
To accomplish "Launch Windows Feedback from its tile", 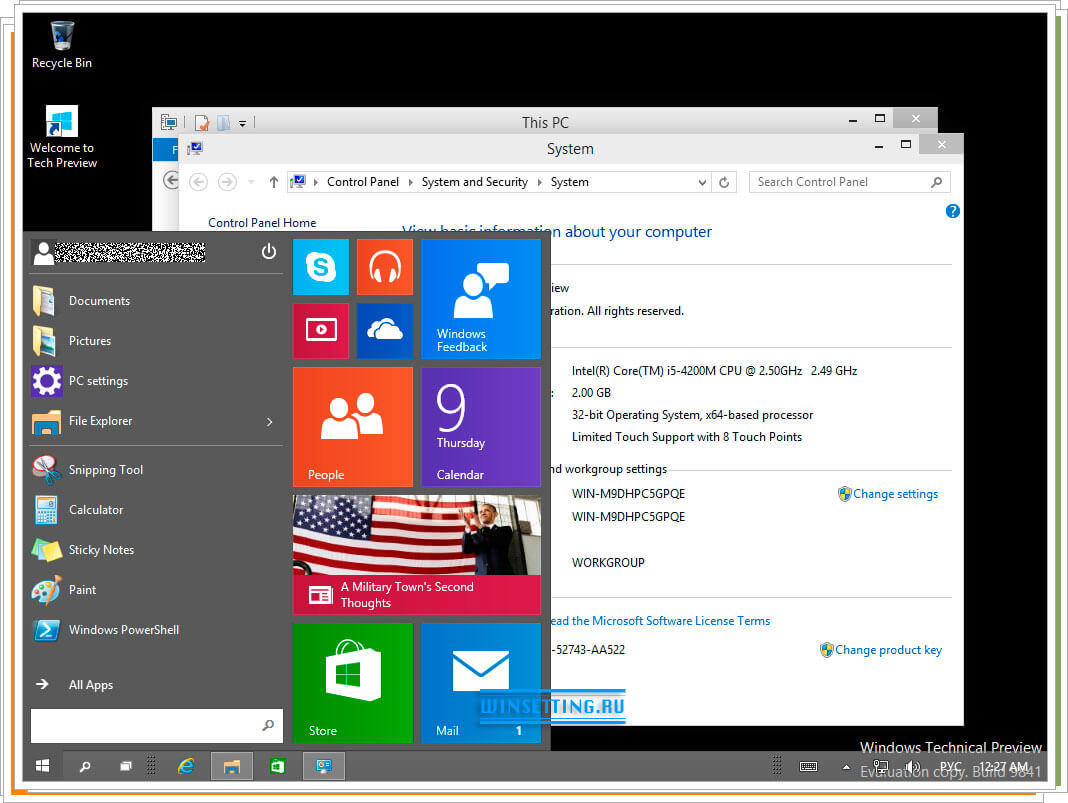I will click(481, 299).
